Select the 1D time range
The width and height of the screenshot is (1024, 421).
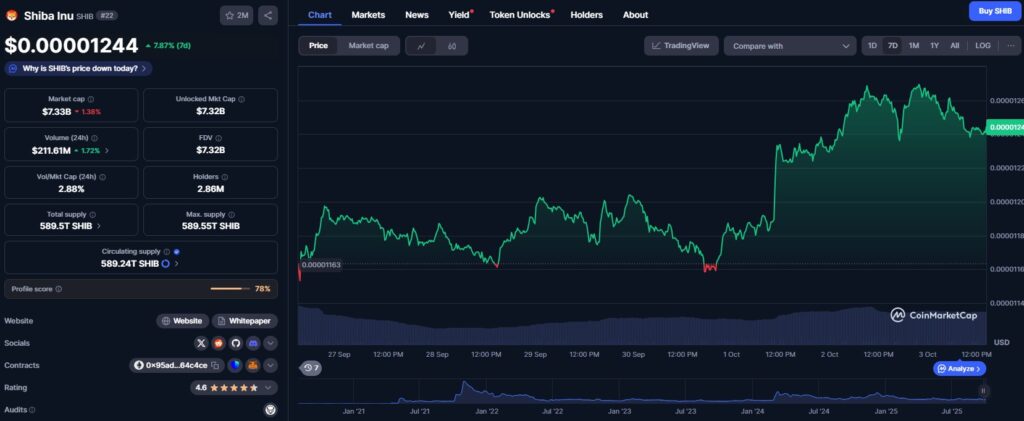[872, 46]
